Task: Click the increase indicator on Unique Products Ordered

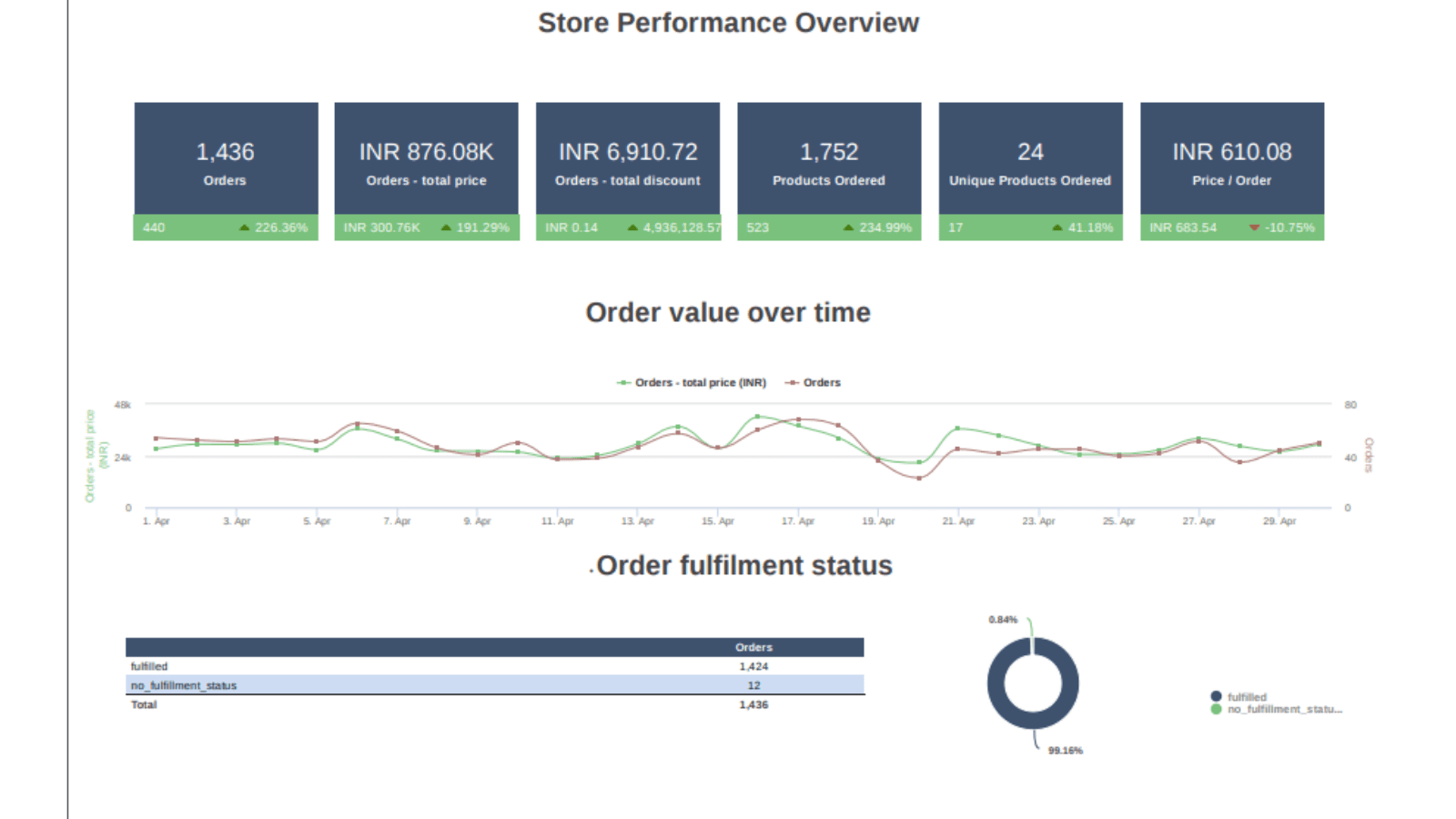Action: click(1058, 227)
